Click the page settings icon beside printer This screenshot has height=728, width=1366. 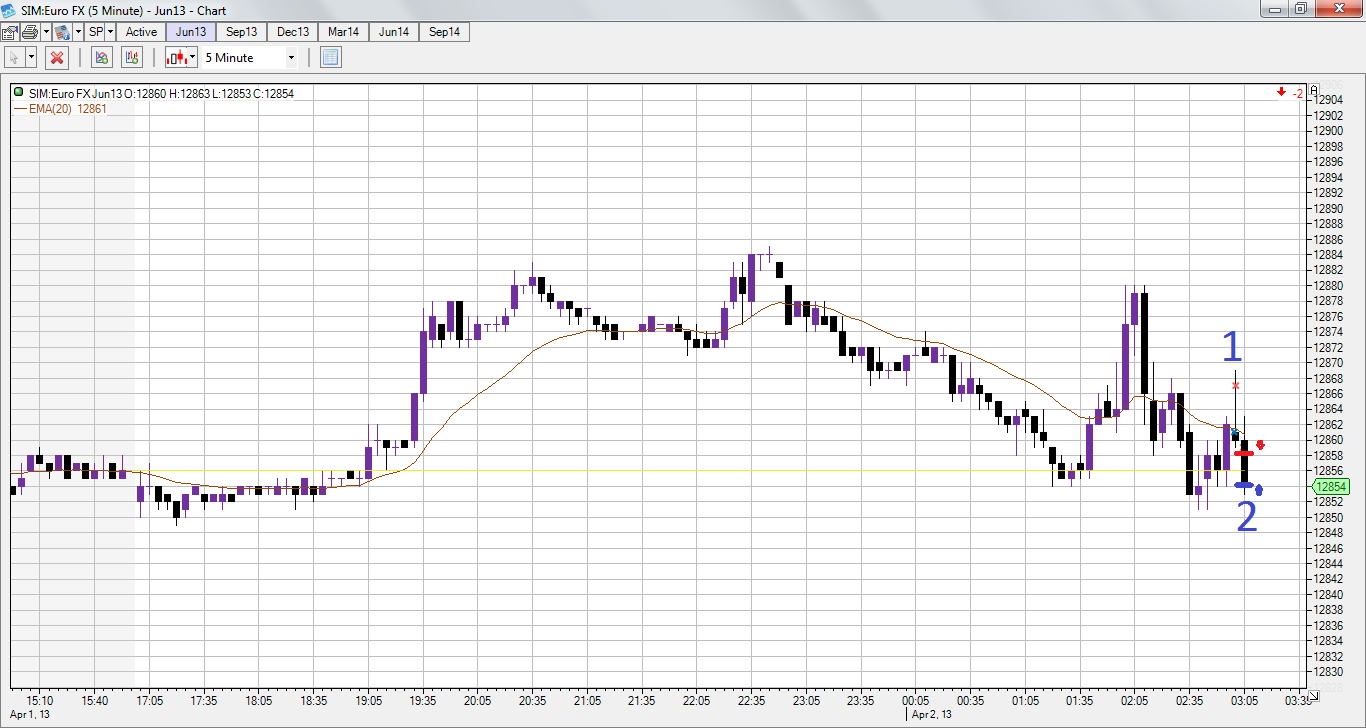tap(62, 32)
